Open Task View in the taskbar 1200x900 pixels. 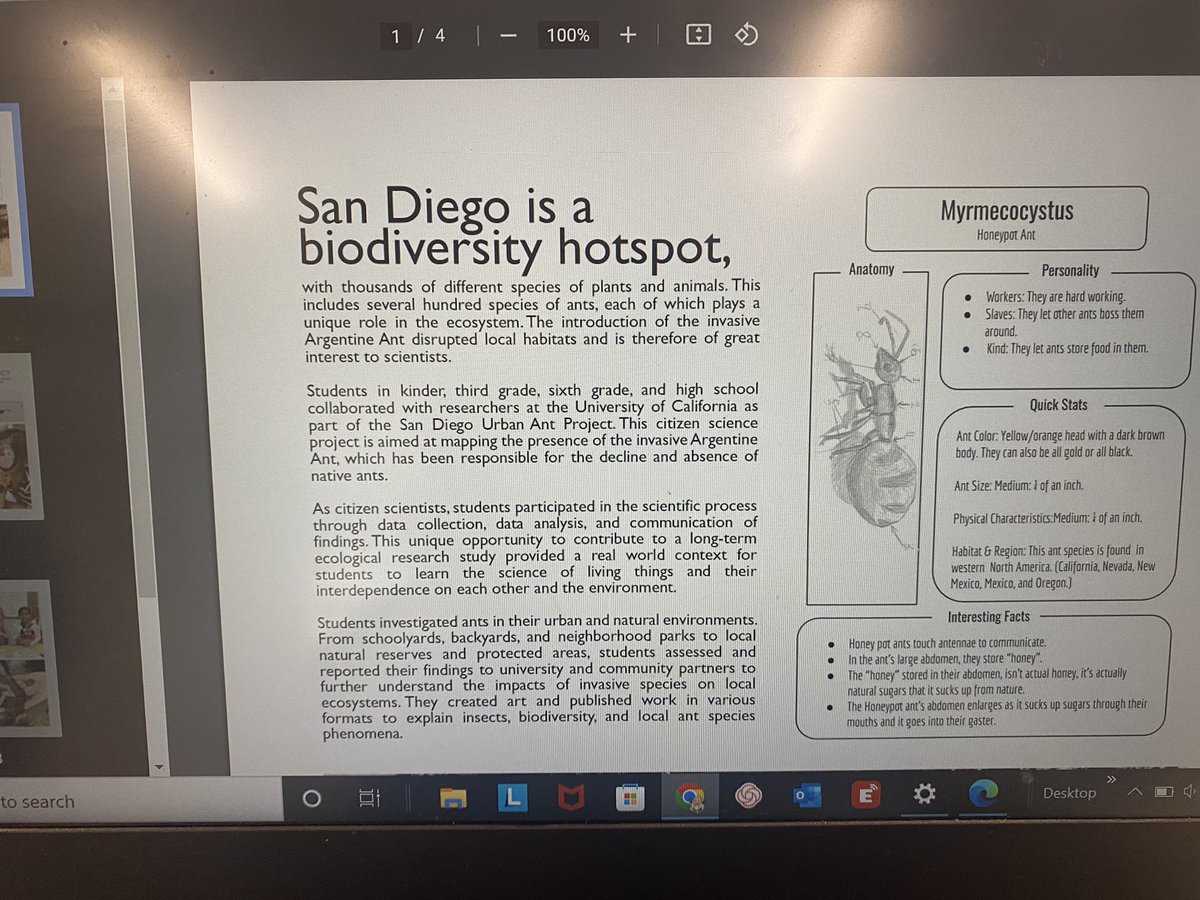click(369, 799)
